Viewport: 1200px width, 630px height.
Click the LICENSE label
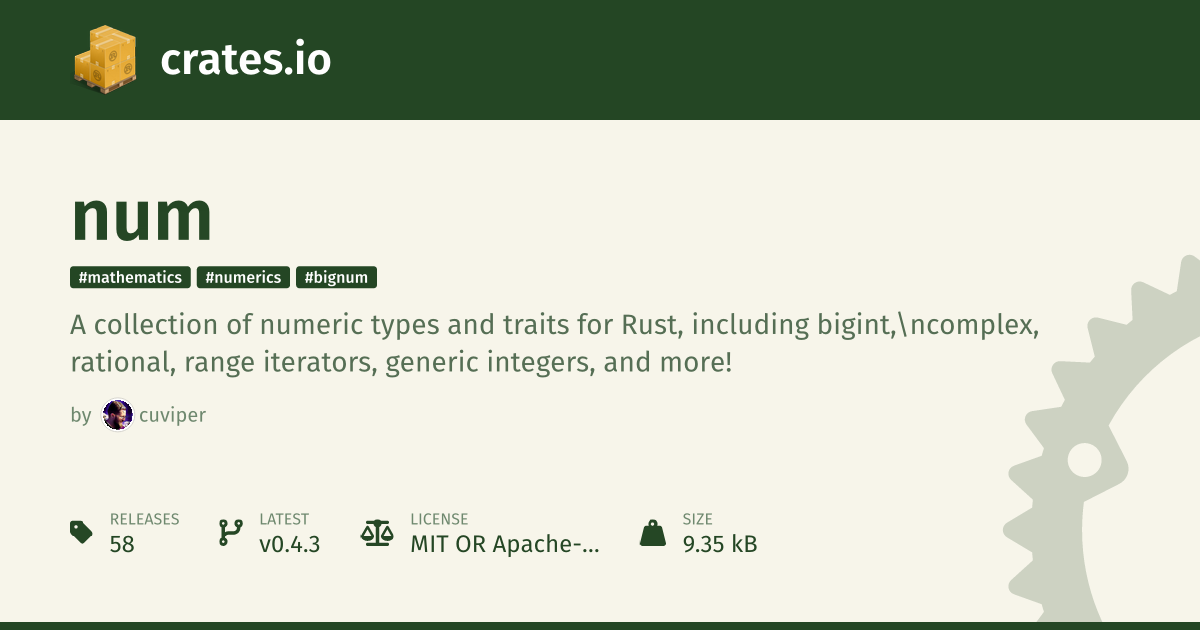pyautogui.click(x=439, y=519)
